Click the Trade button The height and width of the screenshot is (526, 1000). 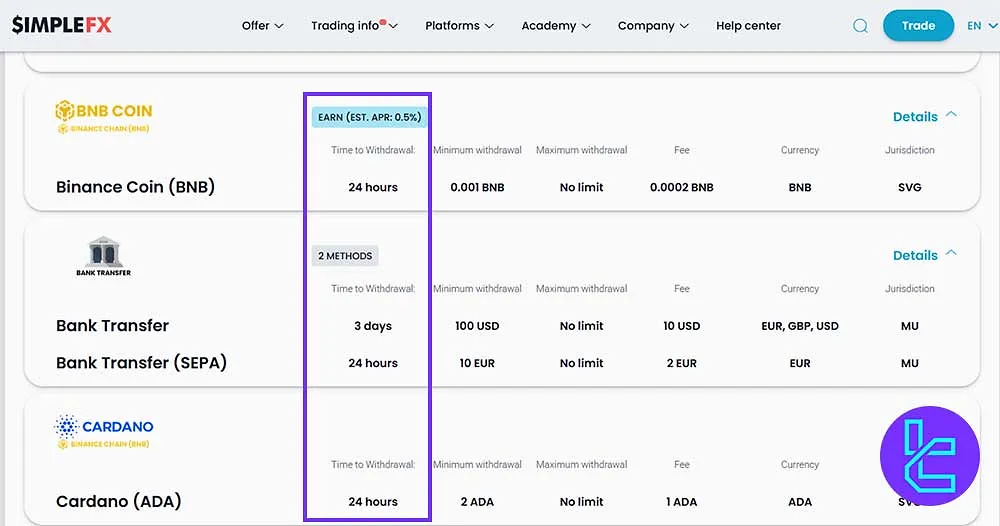click(x=918, y=26)
